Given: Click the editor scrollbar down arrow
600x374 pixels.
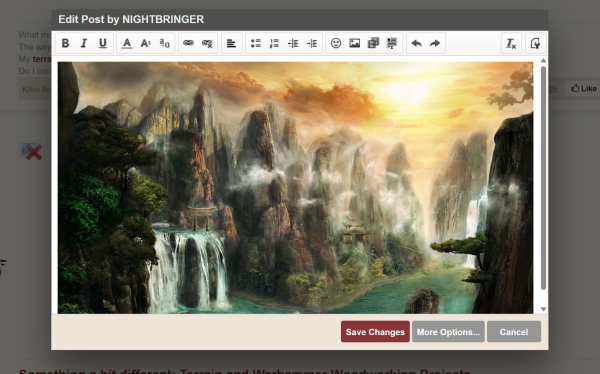Looking at the screenshot, I should [543, 309].
